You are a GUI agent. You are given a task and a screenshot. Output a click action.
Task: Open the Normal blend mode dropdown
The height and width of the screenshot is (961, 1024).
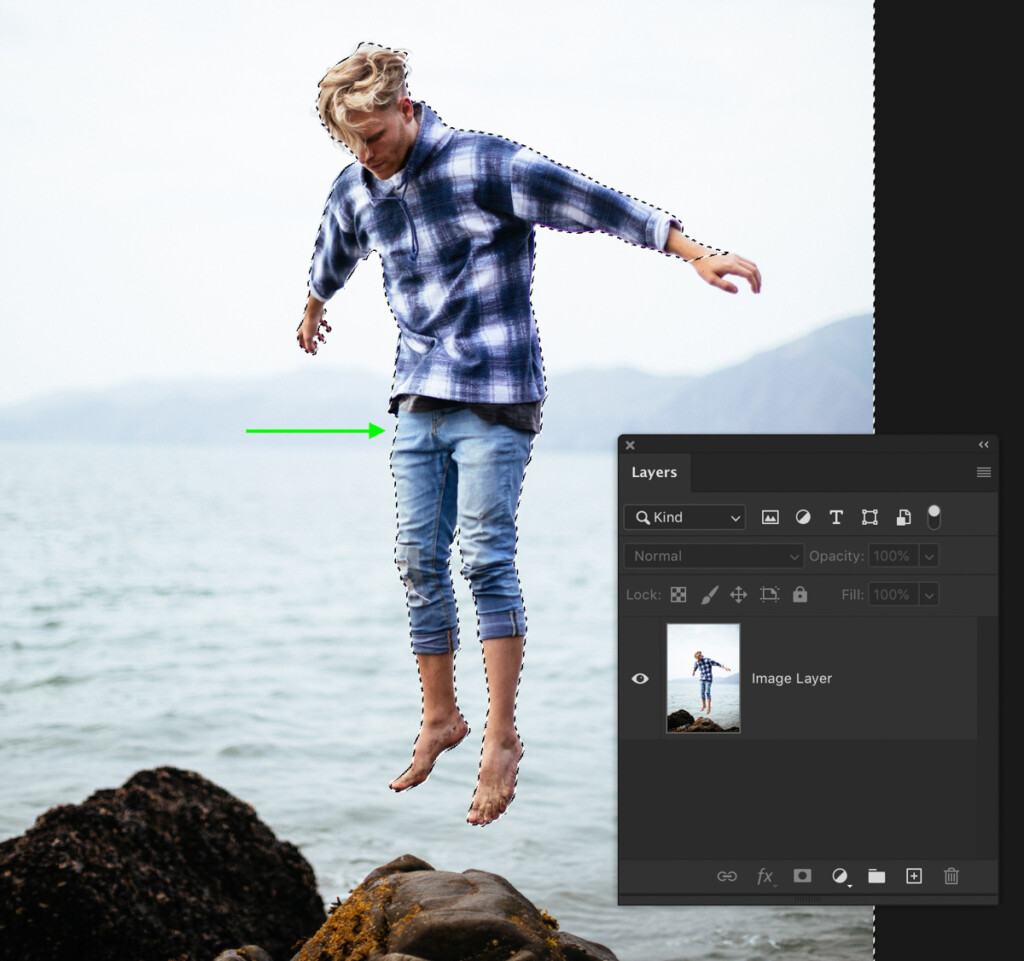714,556
